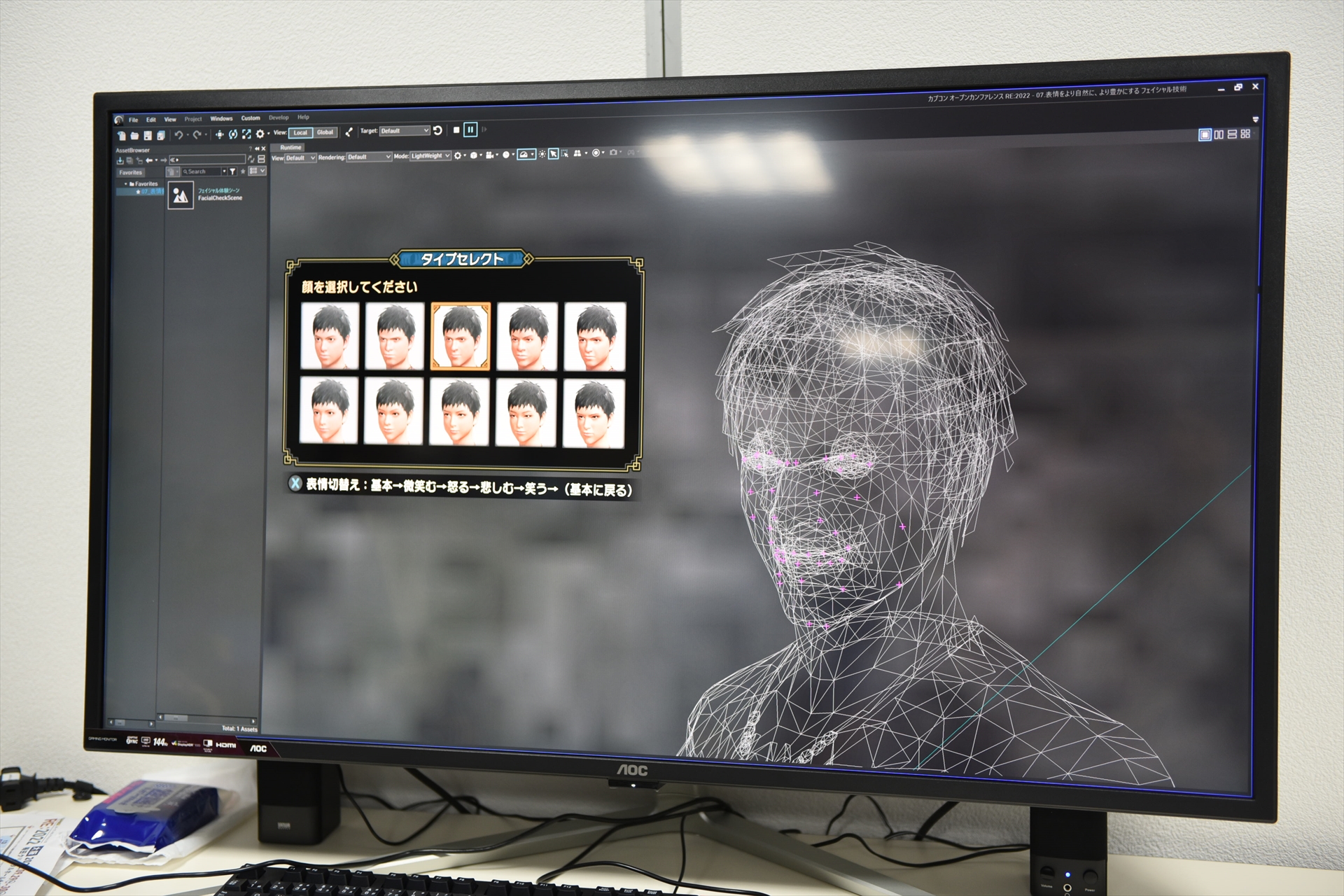The width and height of the screenshot is (1344, 896).
Task: Click the Undo arrow icon
Action: tap(178, 135)
